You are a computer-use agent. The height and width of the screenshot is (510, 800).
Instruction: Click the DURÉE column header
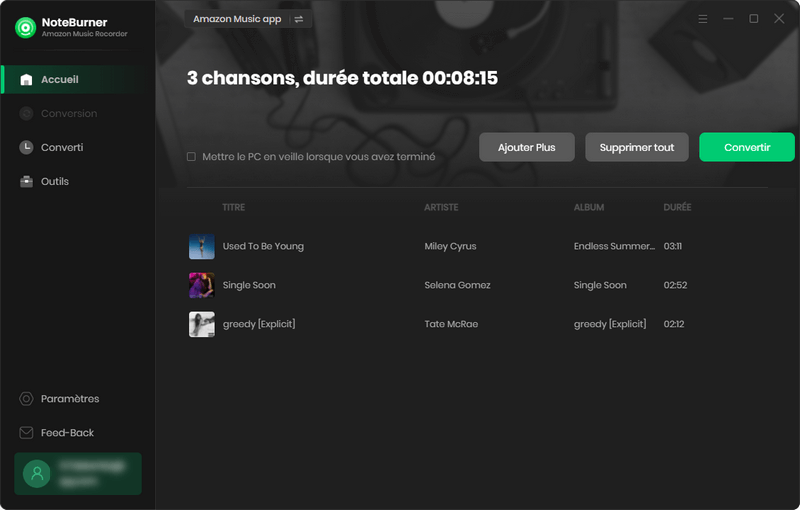(677, 207)
